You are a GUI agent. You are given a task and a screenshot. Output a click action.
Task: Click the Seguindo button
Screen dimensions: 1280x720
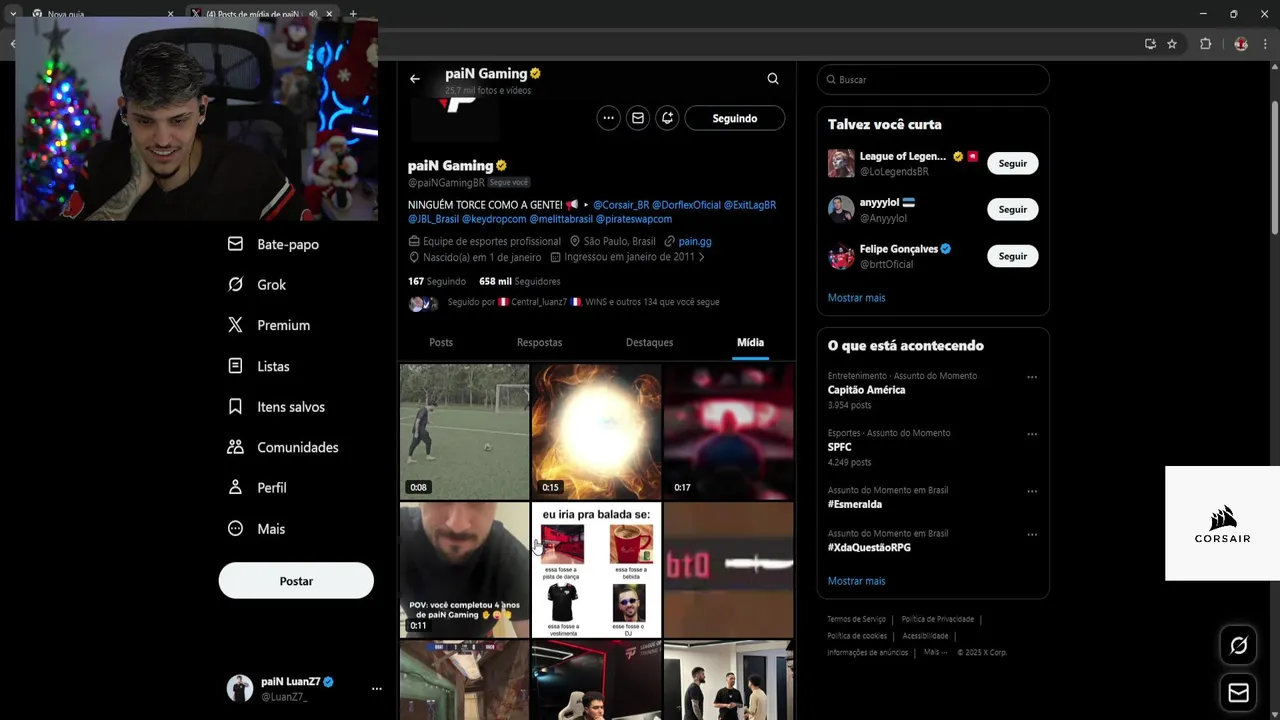(735, 118)
